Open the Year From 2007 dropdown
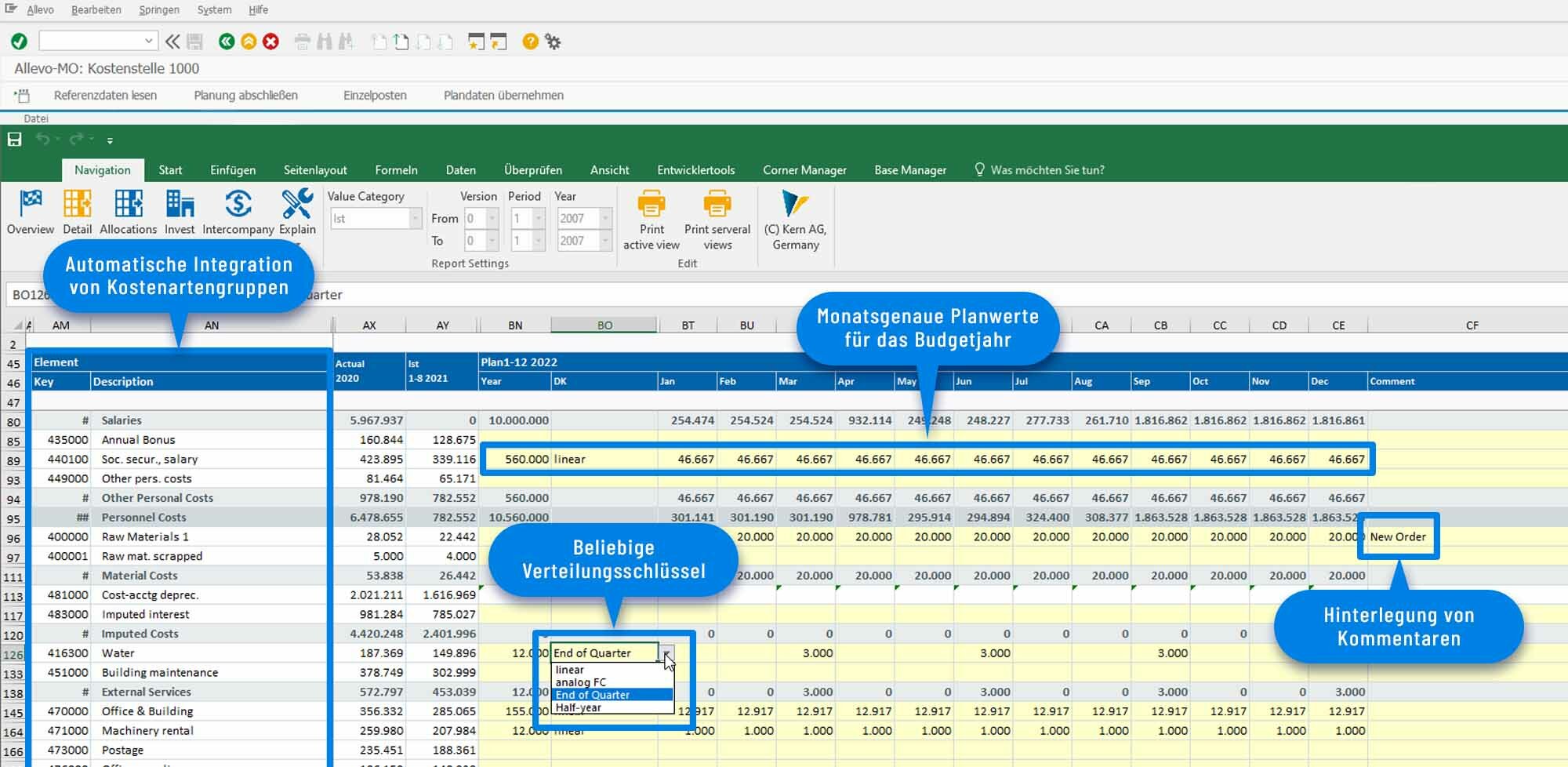The image size is (1568, 767). pyautogui.click(x=605, y=219)
